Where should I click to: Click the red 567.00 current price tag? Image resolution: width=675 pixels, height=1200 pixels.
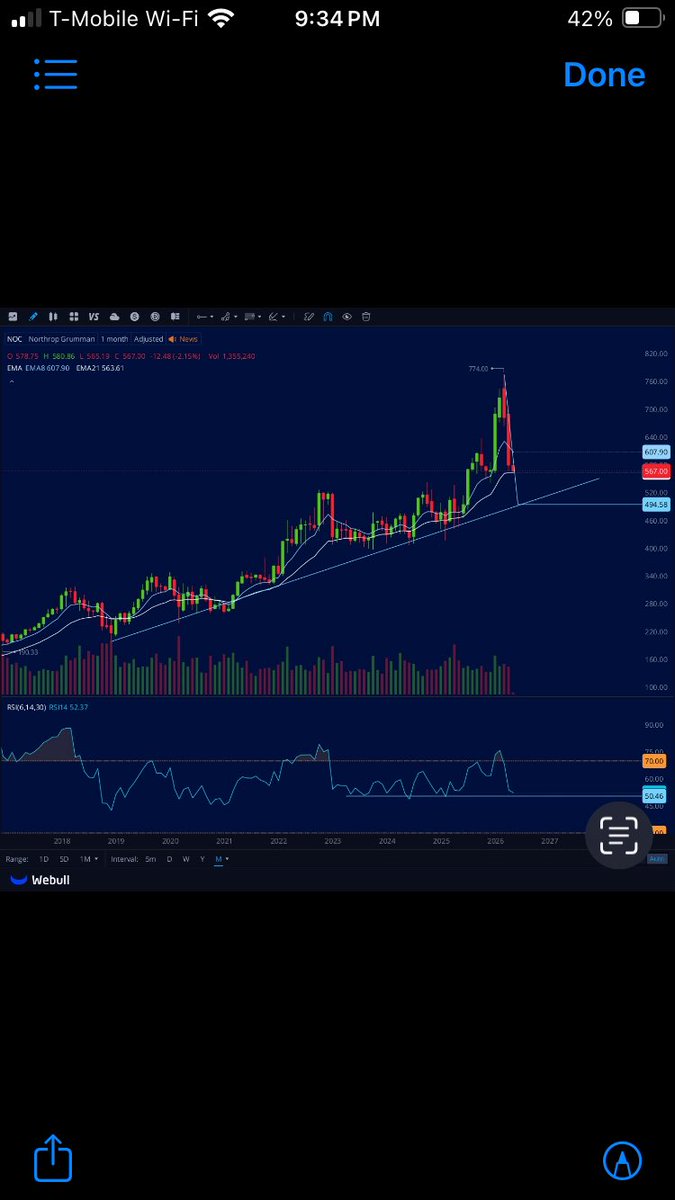(656, 471)
